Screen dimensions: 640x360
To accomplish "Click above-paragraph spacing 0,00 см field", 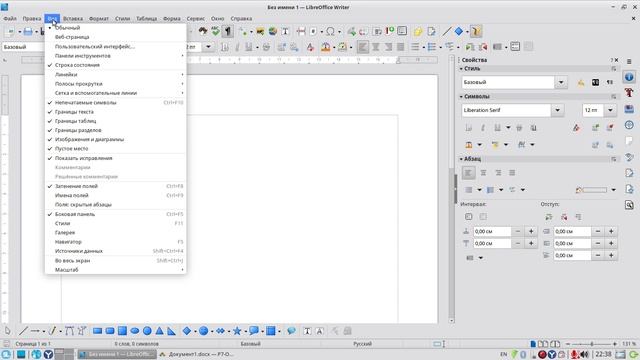I will [x=492, y=231].
